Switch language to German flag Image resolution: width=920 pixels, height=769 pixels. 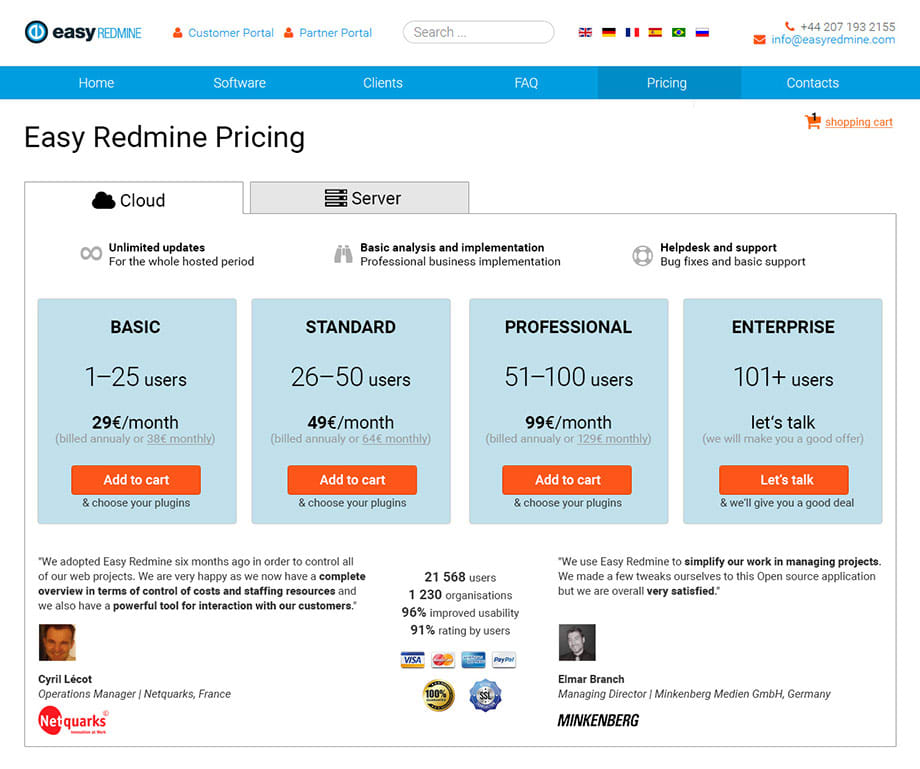coord(609,32)
